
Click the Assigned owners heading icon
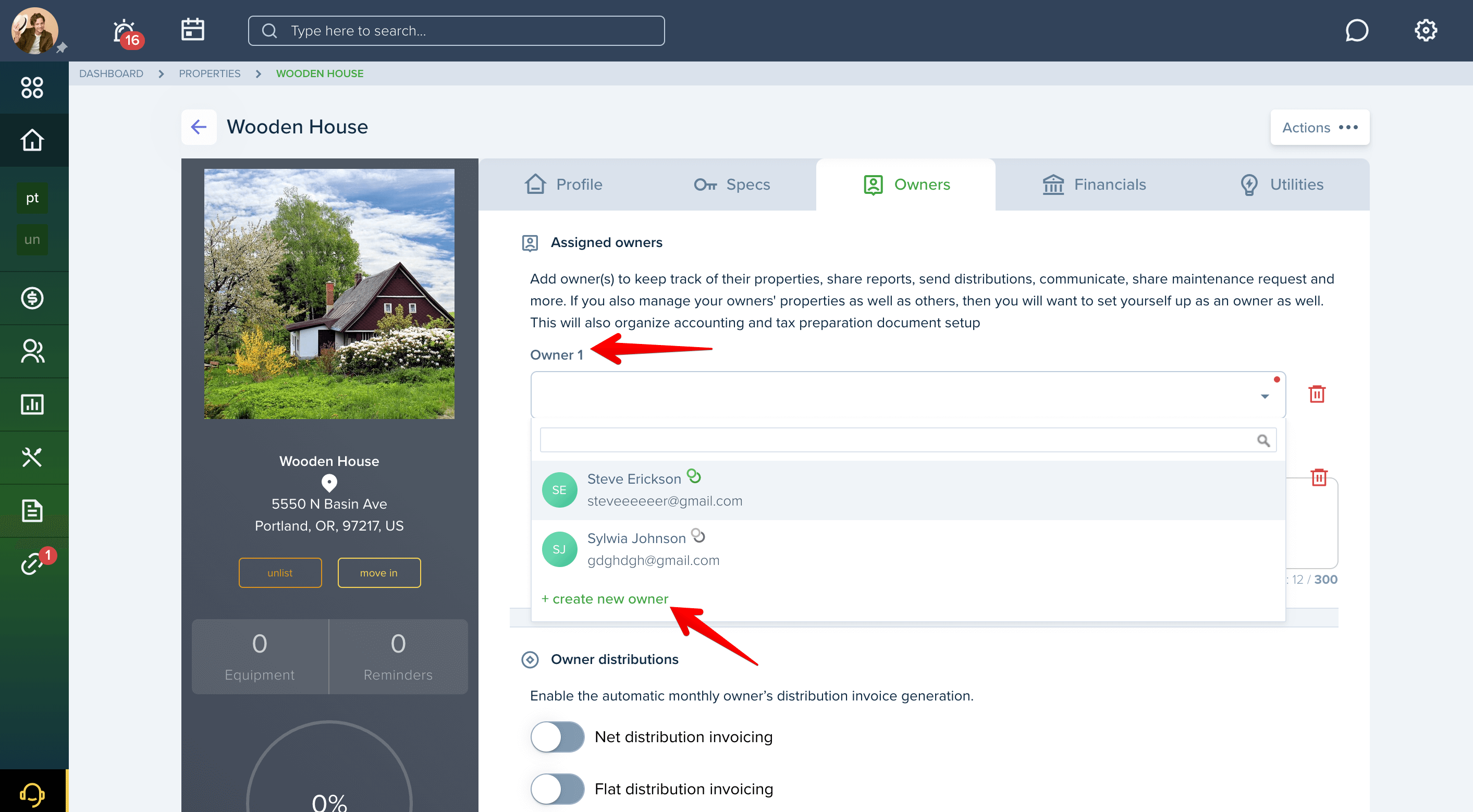pos(530,243)
